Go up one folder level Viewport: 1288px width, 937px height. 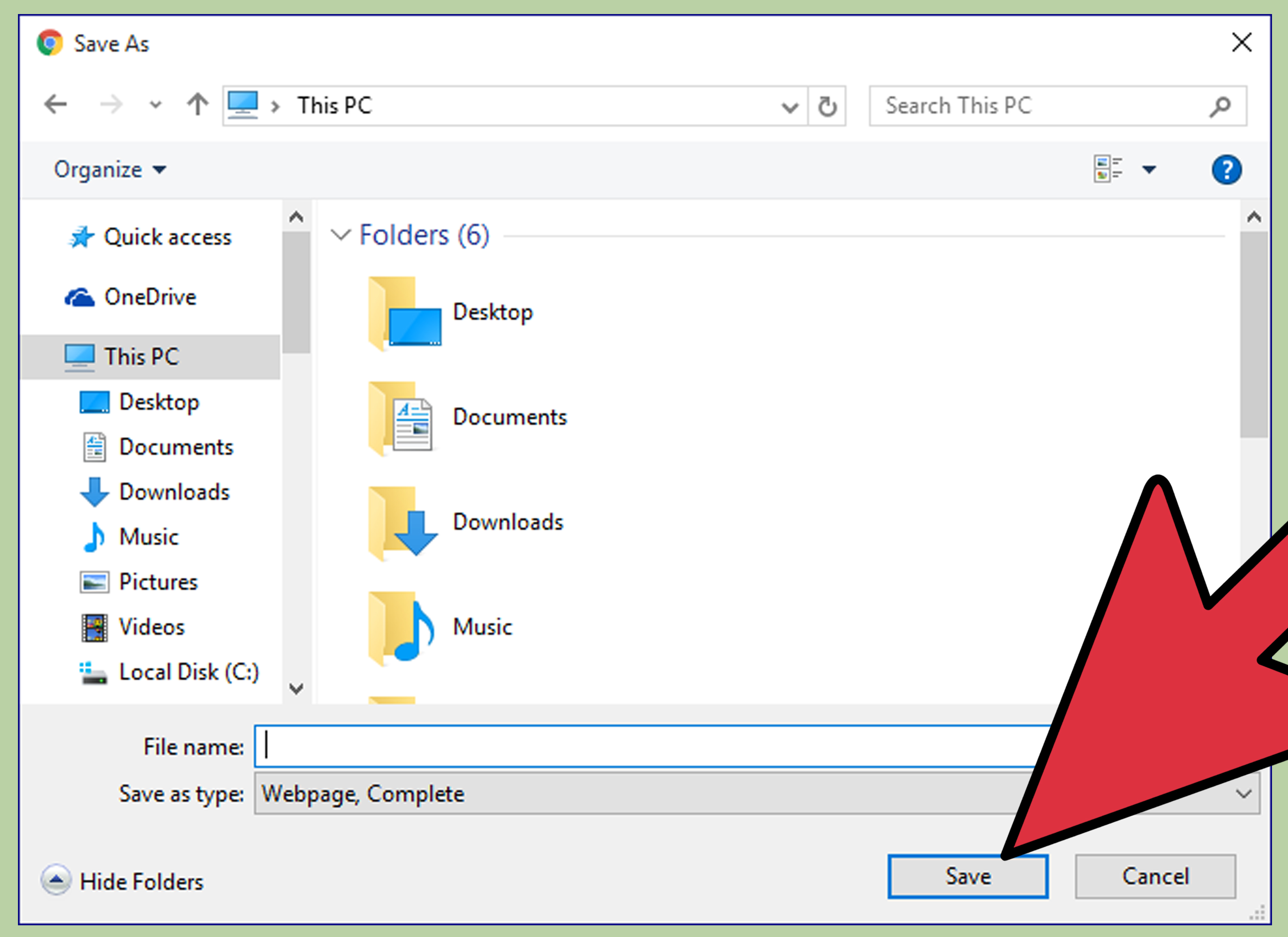point(197,105)
